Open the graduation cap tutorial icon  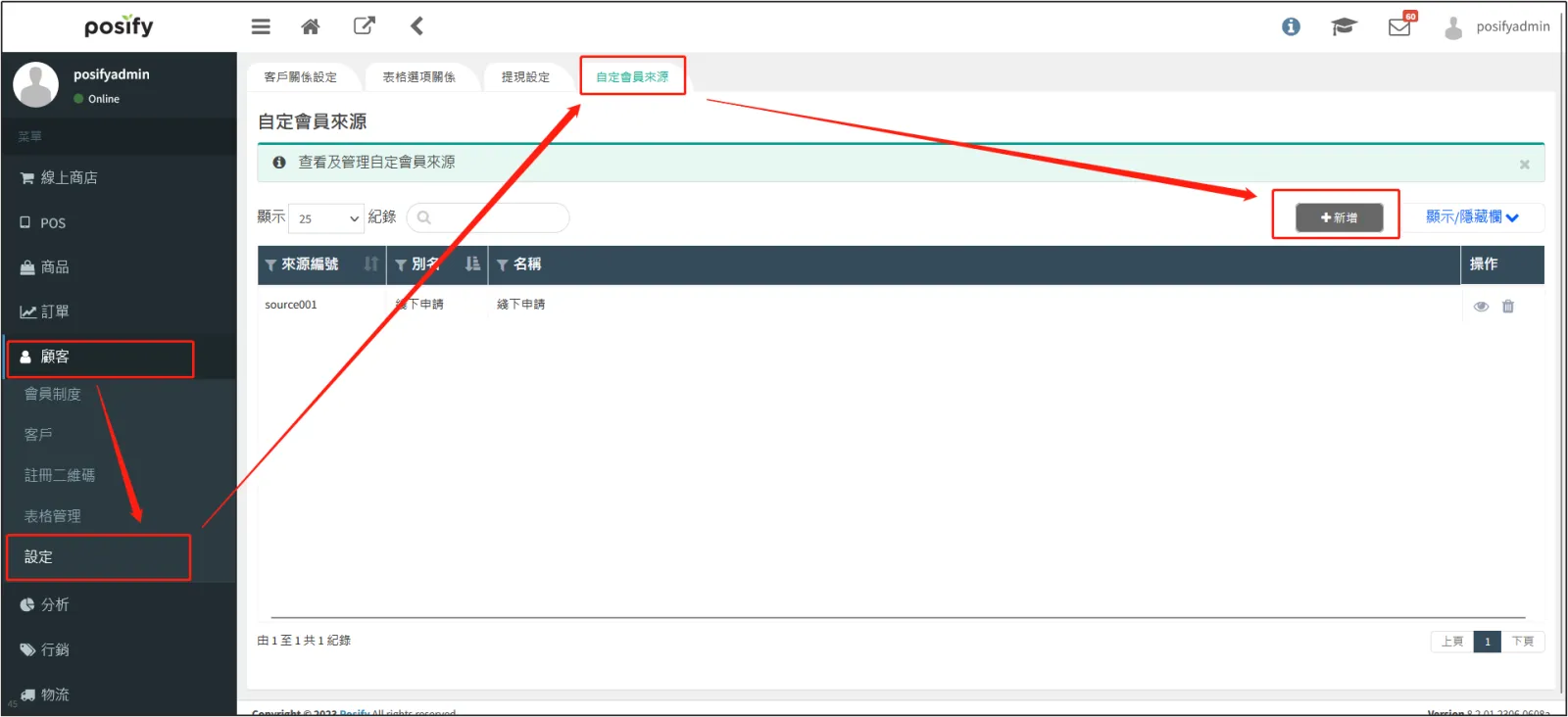pos(1343,27)
